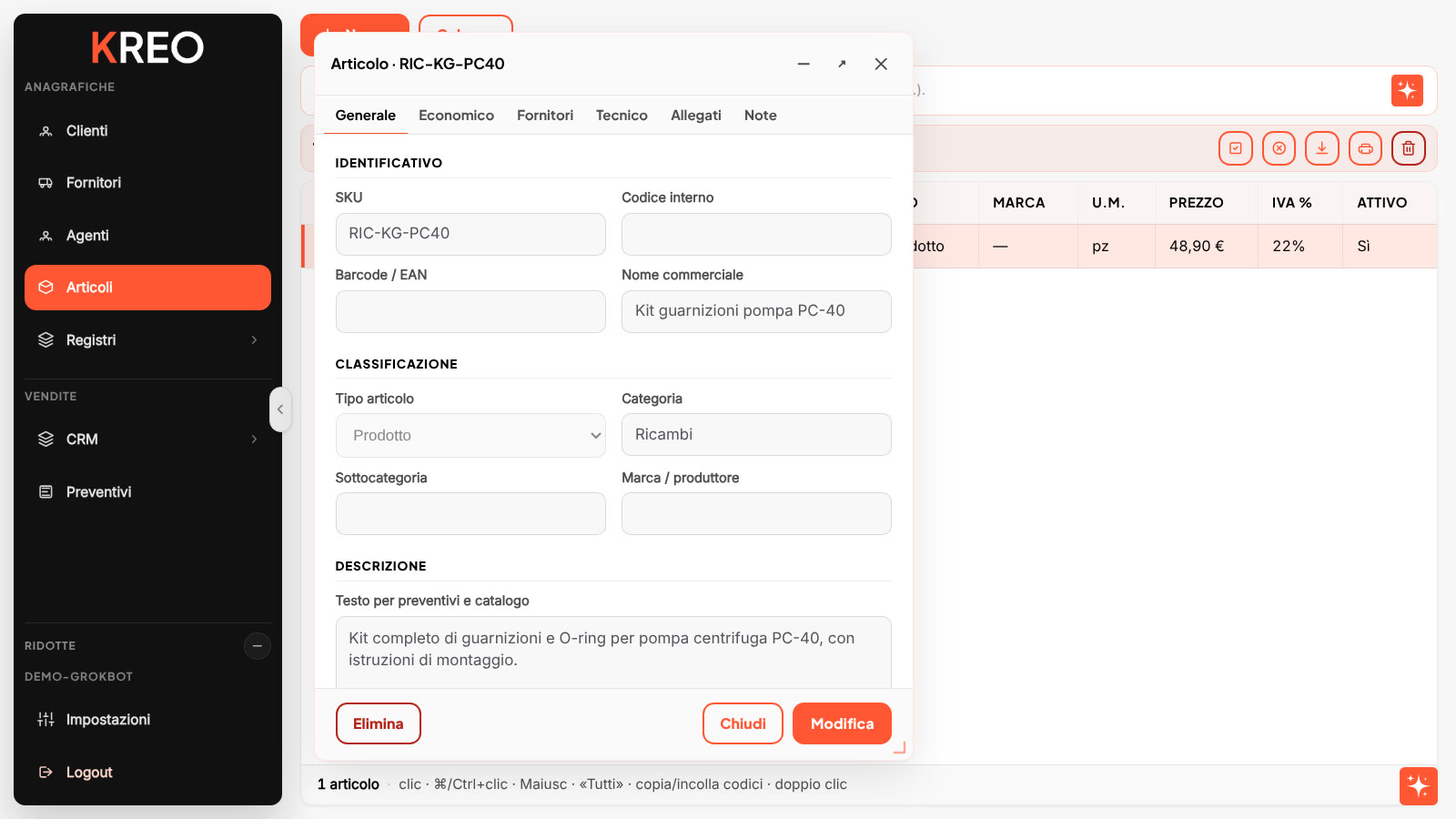The height and width of the screenshot is (819, 1456).
Task: Click the Categoria field
Action: point(756,435)
